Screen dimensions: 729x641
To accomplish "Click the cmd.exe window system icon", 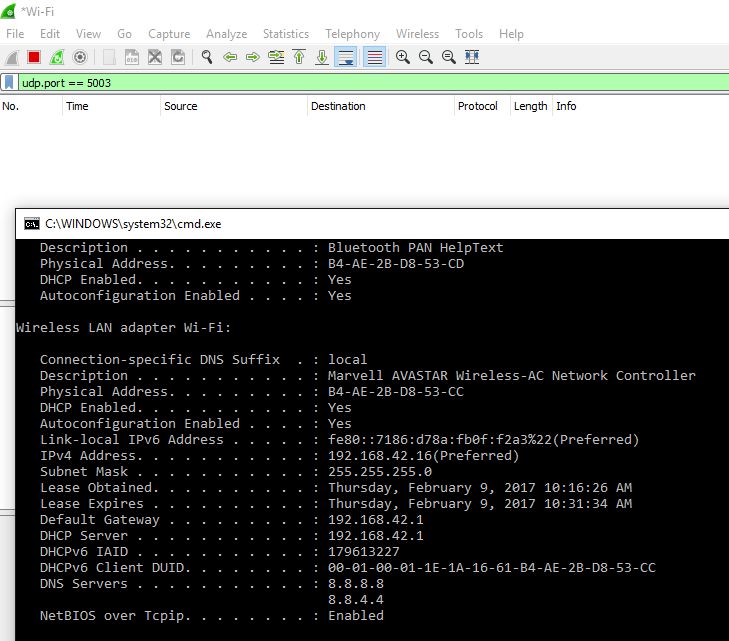I will [x=32, y=224].
